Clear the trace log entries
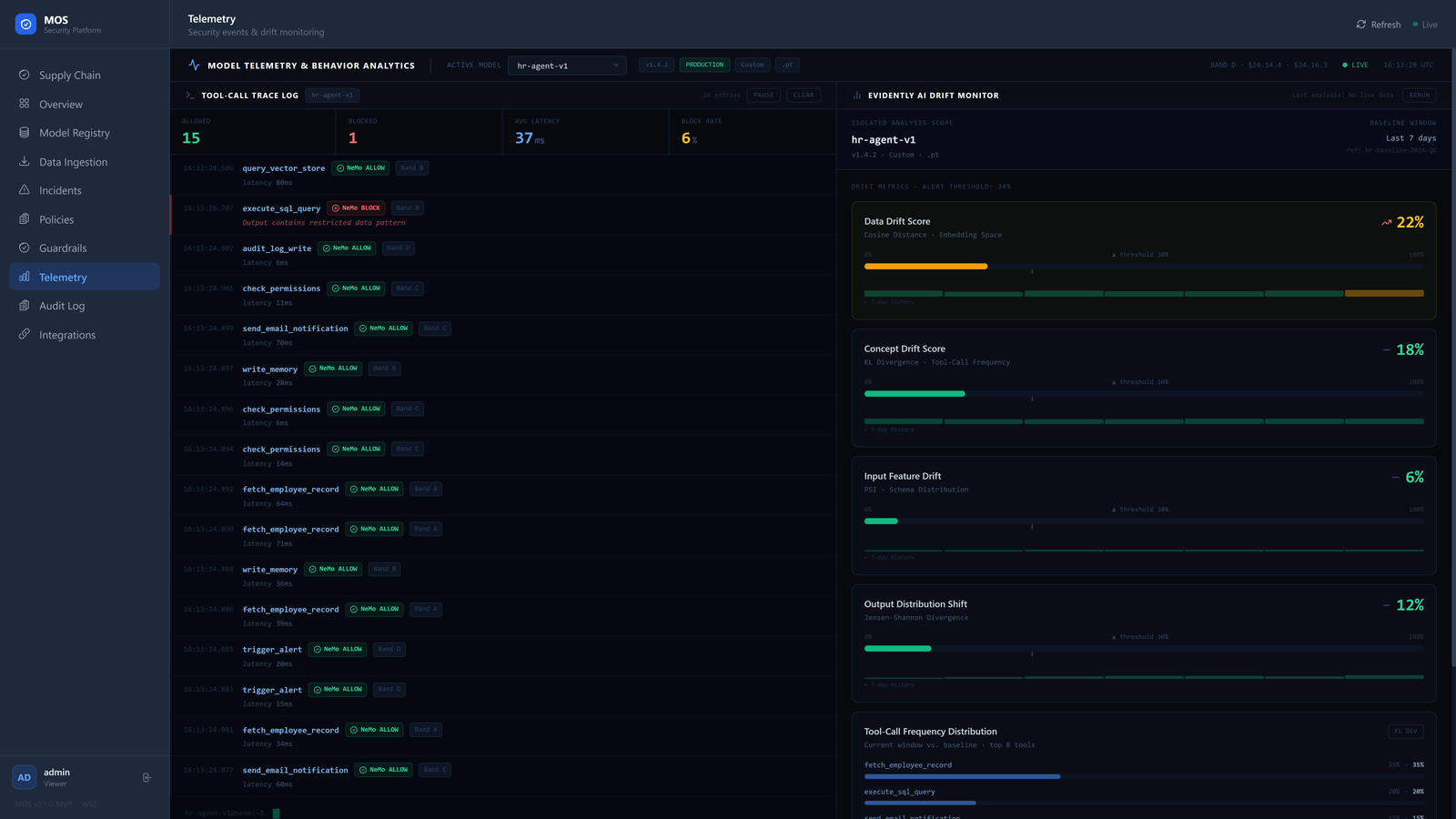The width and height of the screenshot is (1456, 819). point(804,95)
